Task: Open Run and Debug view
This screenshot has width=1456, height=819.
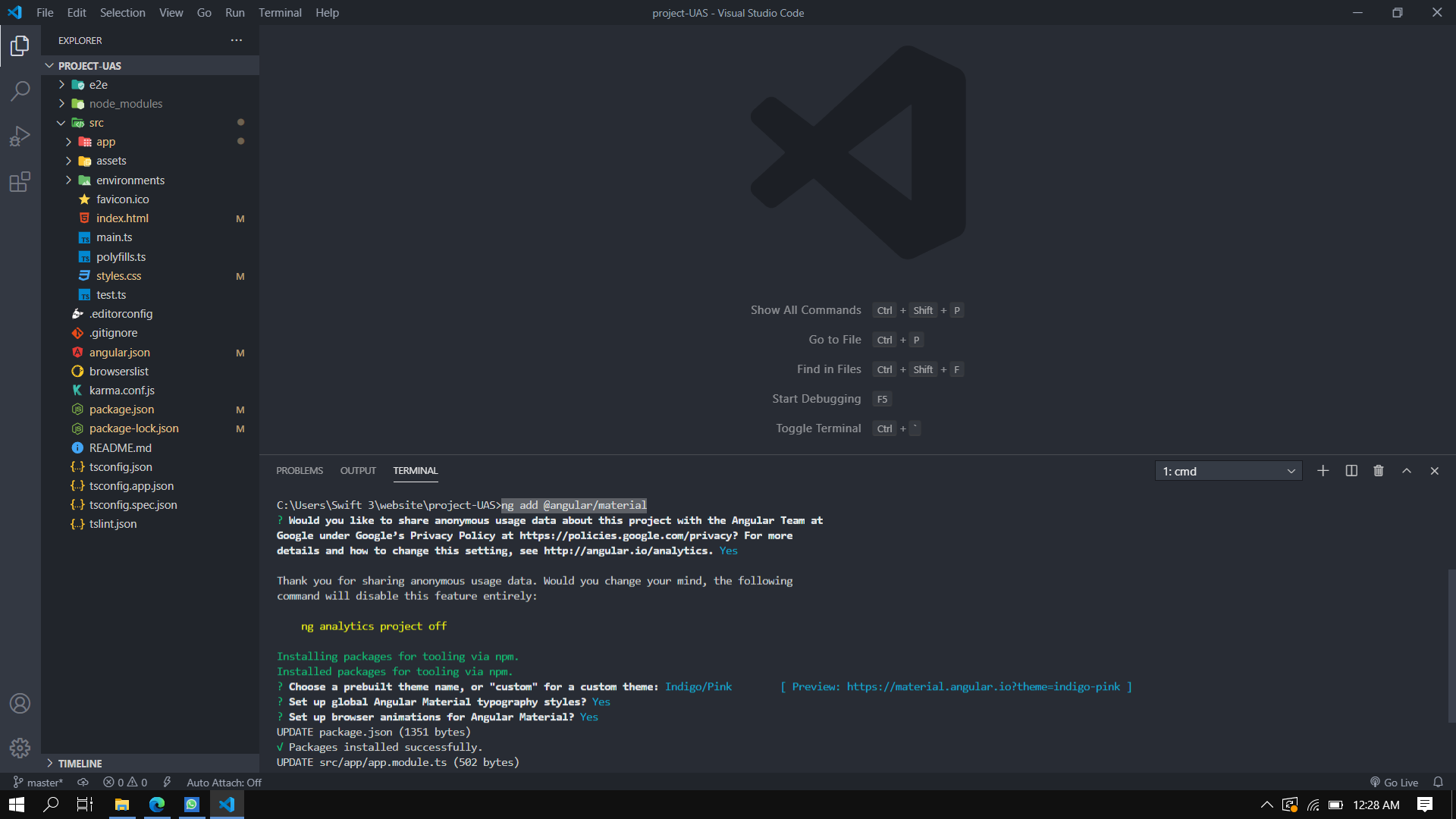Action: (x=20, y=136)
